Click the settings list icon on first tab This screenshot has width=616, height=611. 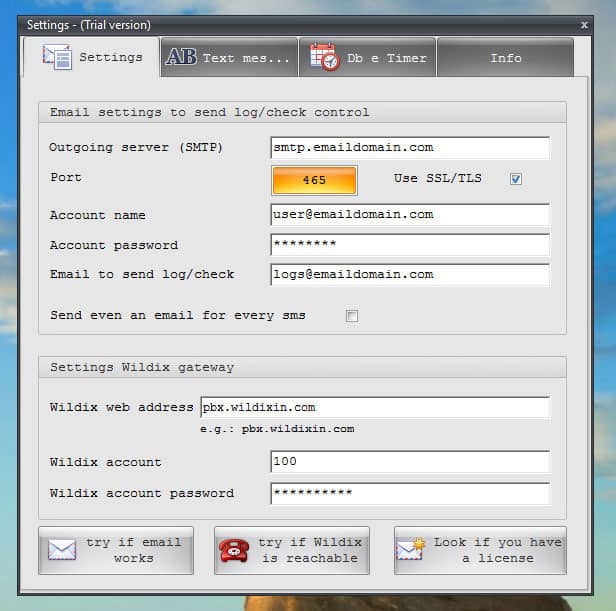pyautogui.click(x=57, y=57)
